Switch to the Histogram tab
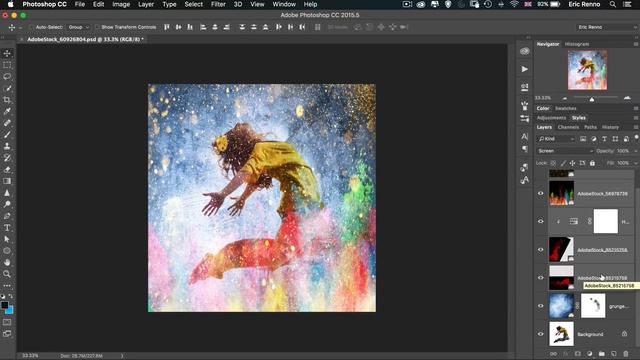Viewport: 640px width, 360px height. click(577, 44)
